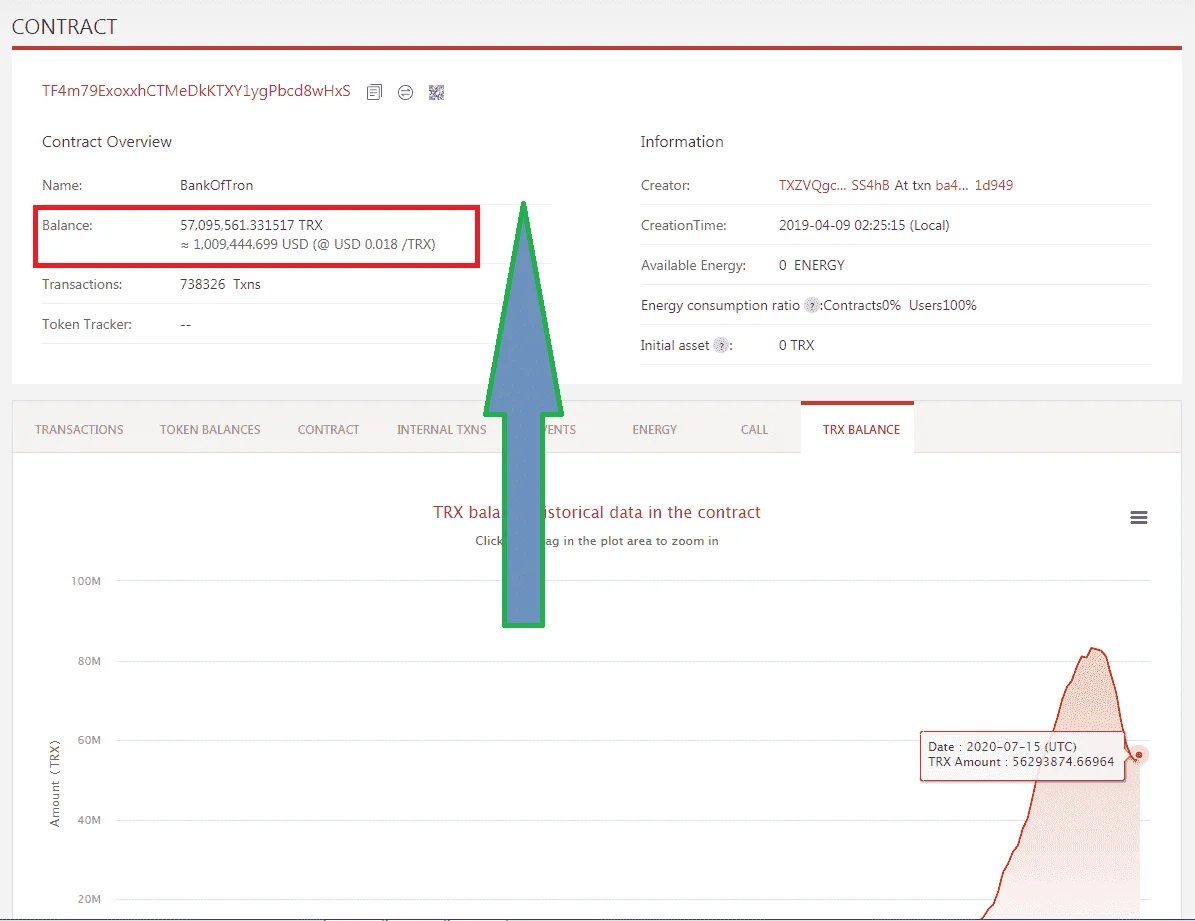The width and height of the screenshot is (1195, 921).
Task: Switch to the TOKEN BALANCES tab
Action: 210,429
